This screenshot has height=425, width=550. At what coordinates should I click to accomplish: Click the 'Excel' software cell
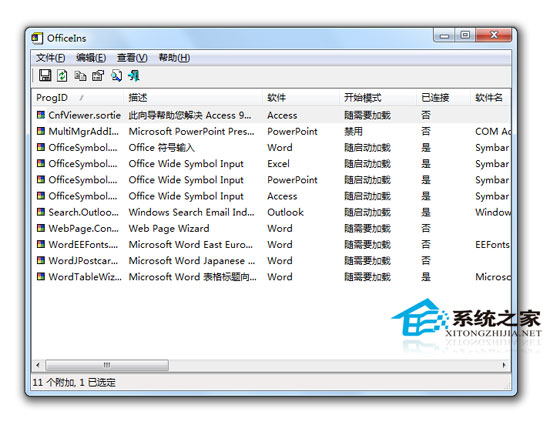[279, 164]
